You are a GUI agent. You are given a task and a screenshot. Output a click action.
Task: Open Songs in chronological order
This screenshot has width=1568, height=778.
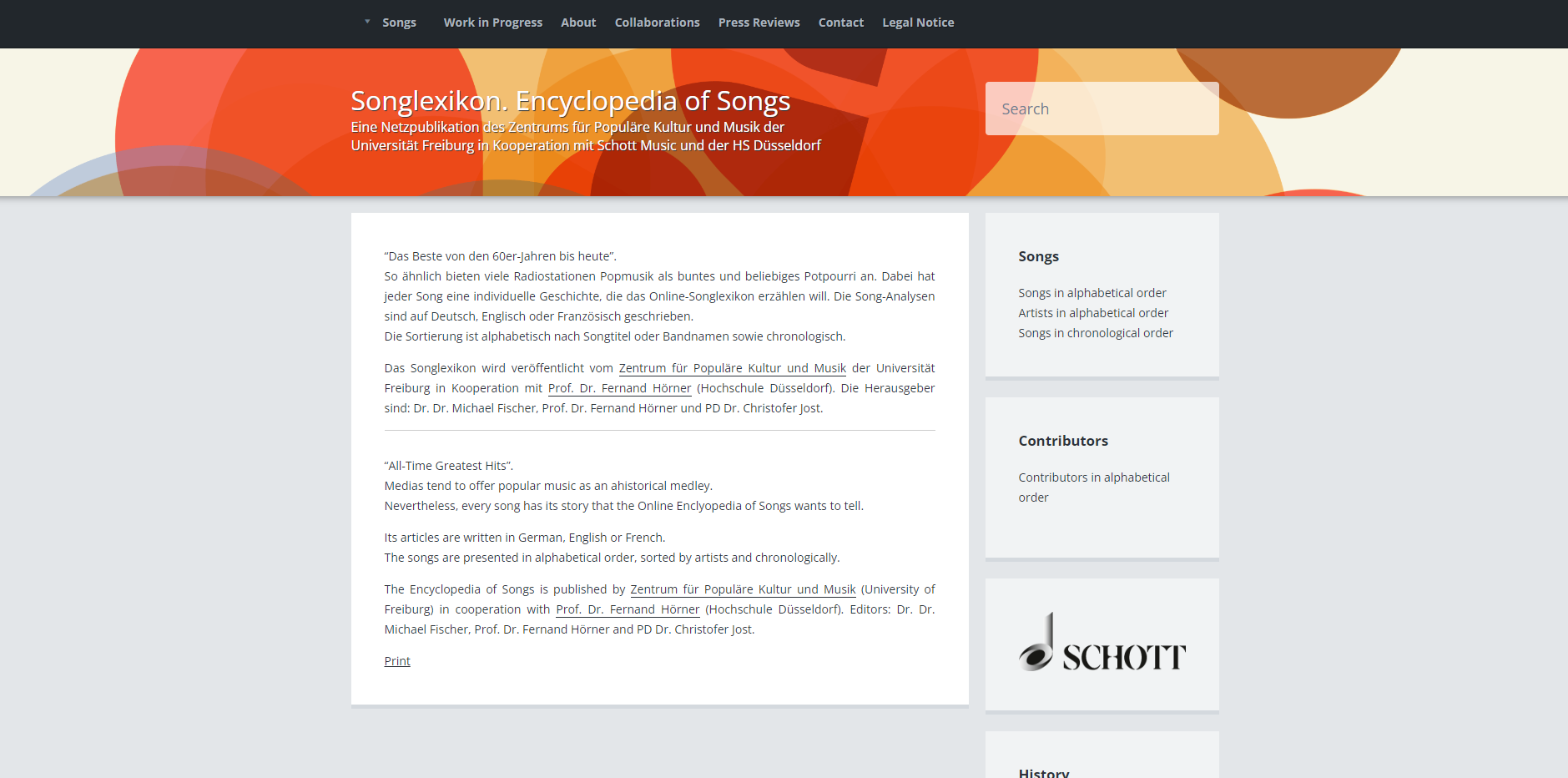(x=1095, y=333)
